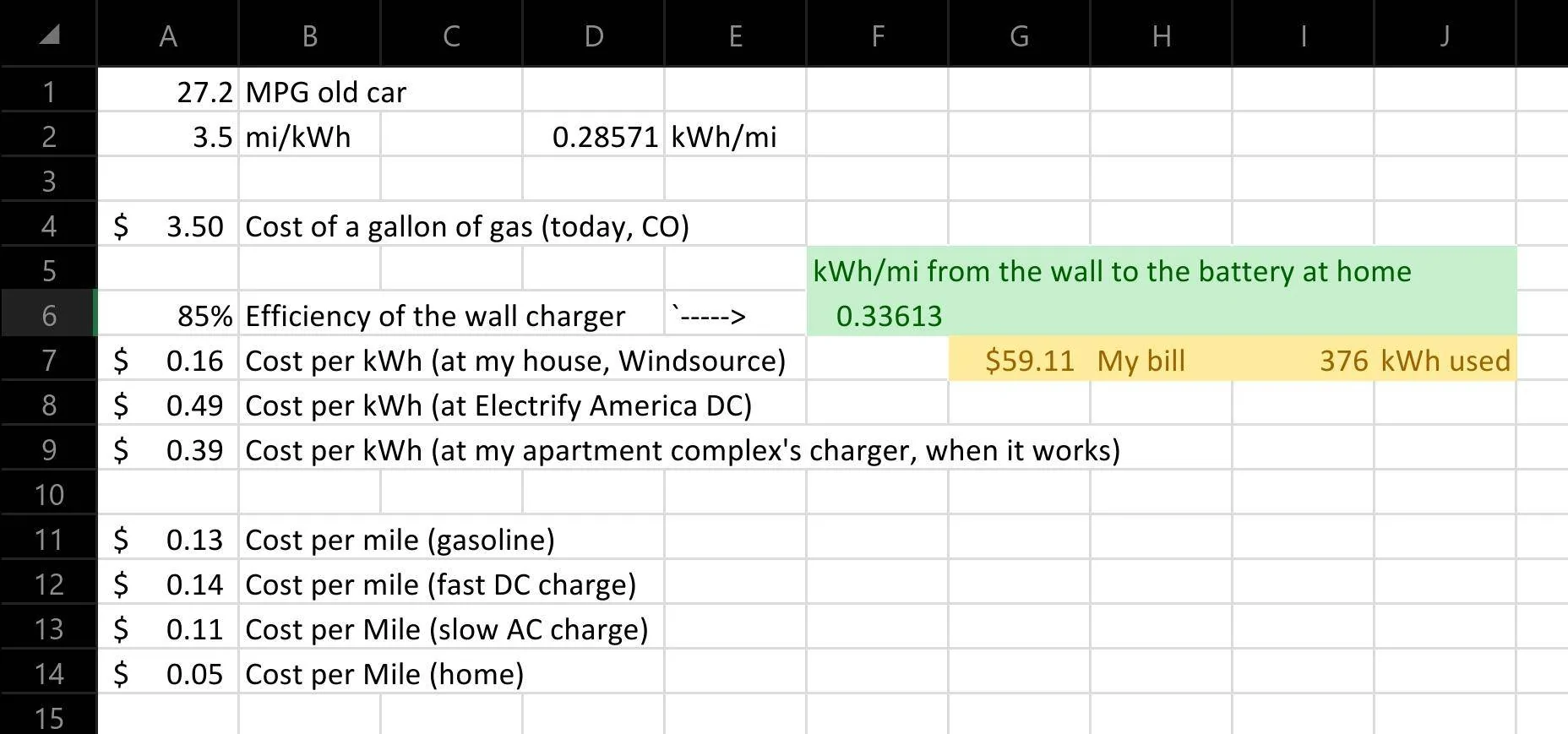Select the 85% efficiency cell

(x=168, y=314)
